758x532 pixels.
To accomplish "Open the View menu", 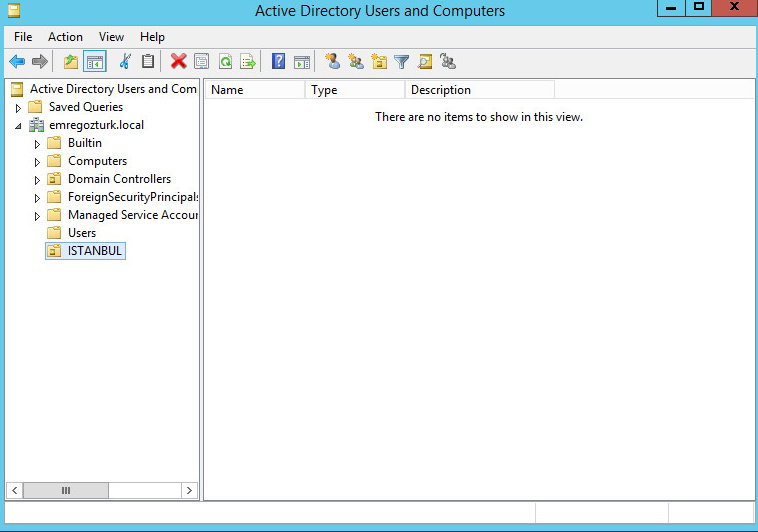I will click(x=111, y=37).
